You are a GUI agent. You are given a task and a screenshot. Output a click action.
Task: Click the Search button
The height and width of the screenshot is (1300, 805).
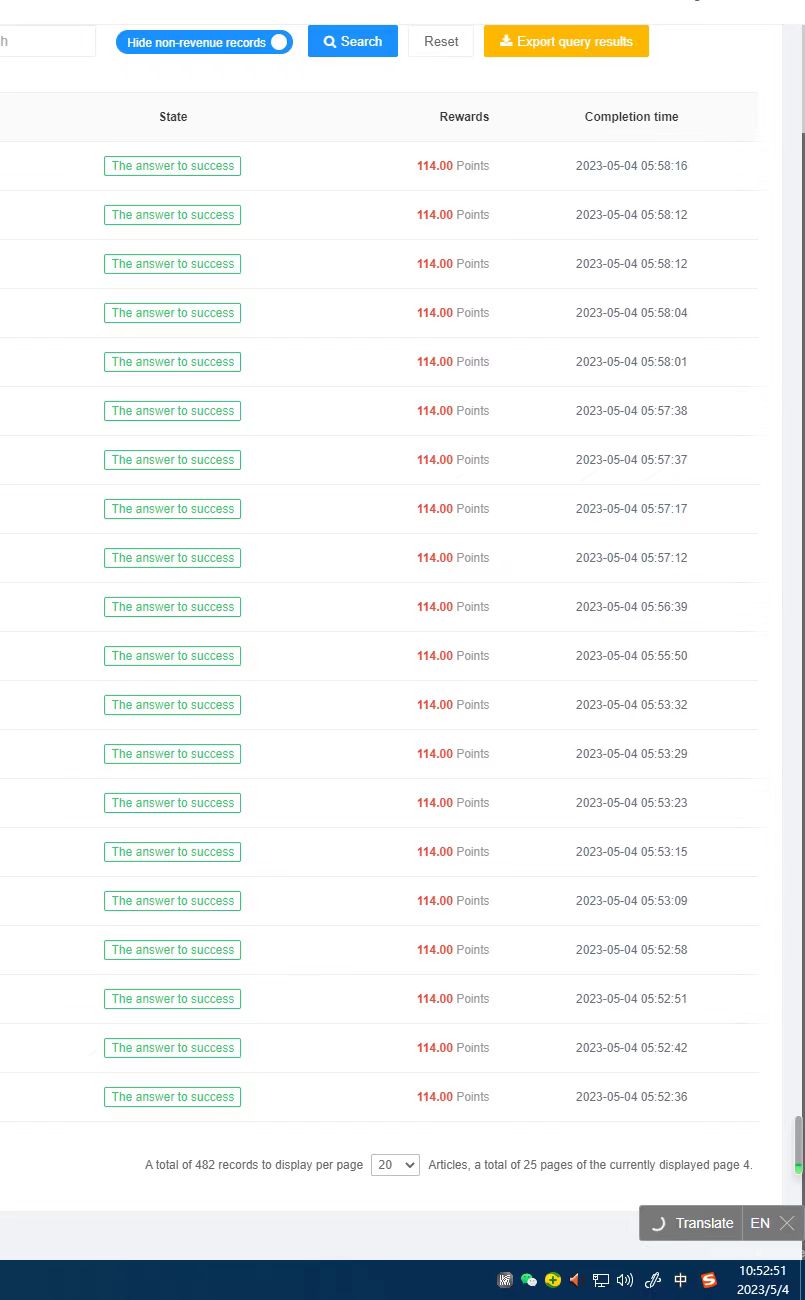point(352,41)
